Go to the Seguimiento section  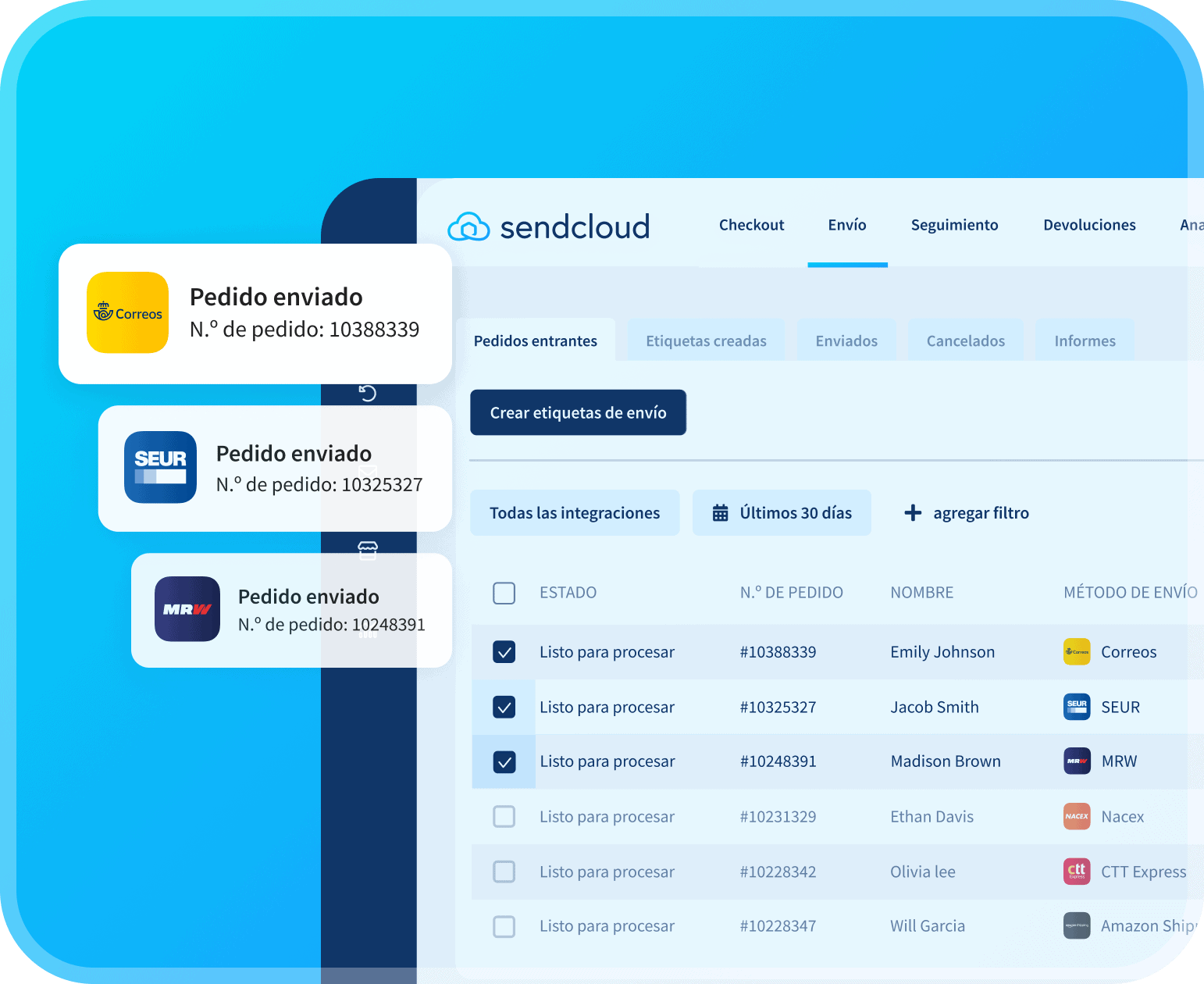click(954, 225)
